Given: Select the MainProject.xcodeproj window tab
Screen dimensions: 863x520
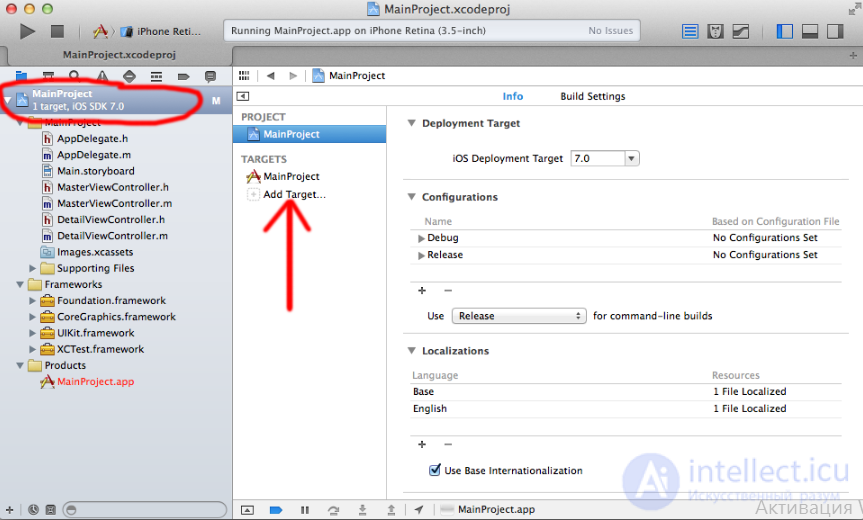Looking at the screenshot, I should (119, 55).
